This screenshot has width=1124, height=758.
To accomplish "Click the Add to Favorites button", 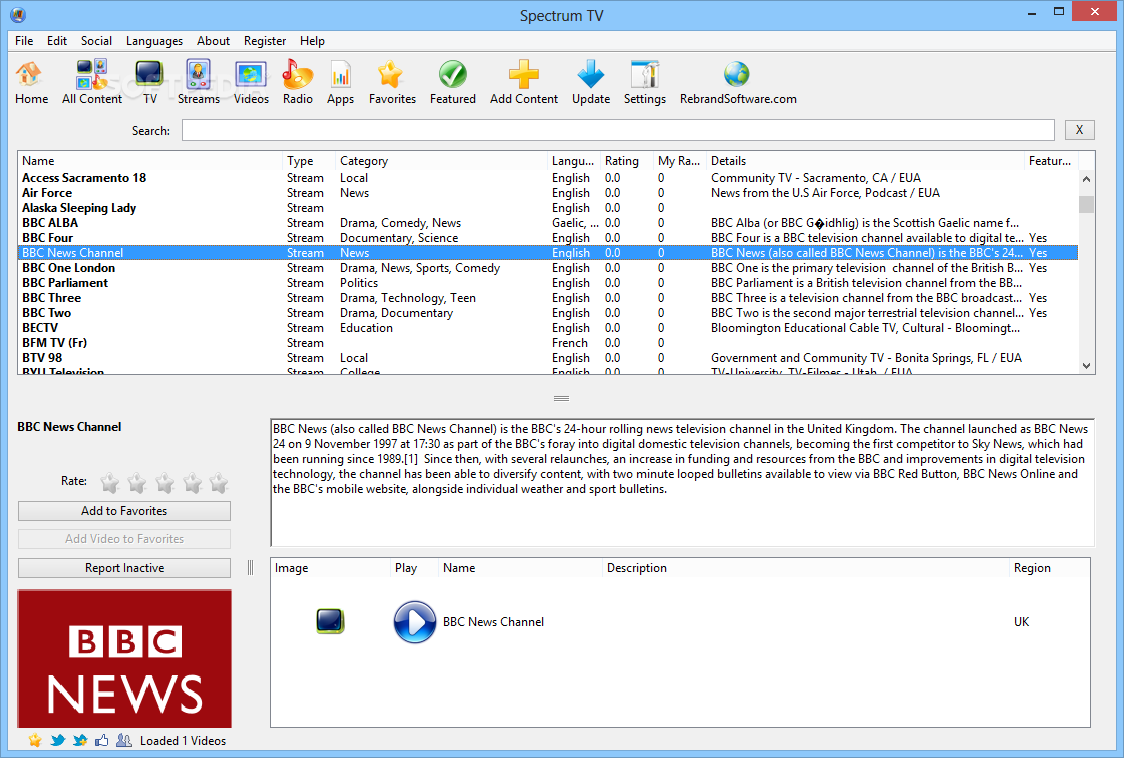I will point(124,511).
